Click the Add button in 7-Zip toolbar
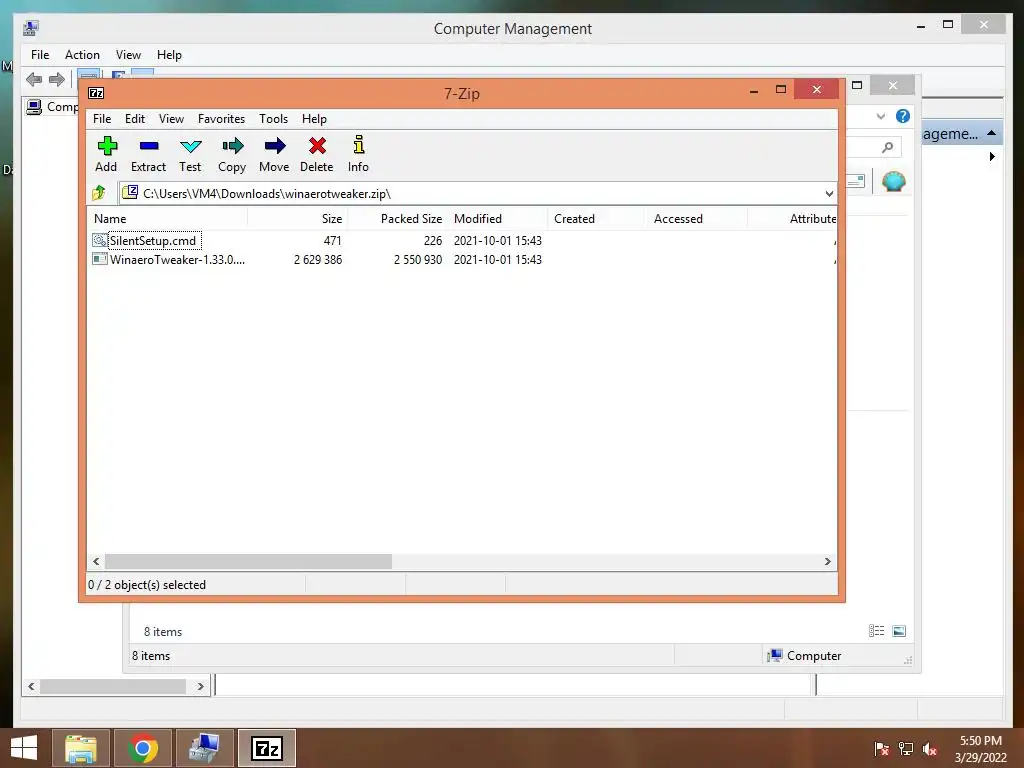Viewport: 1024px width, 768px height. point(106,153)
